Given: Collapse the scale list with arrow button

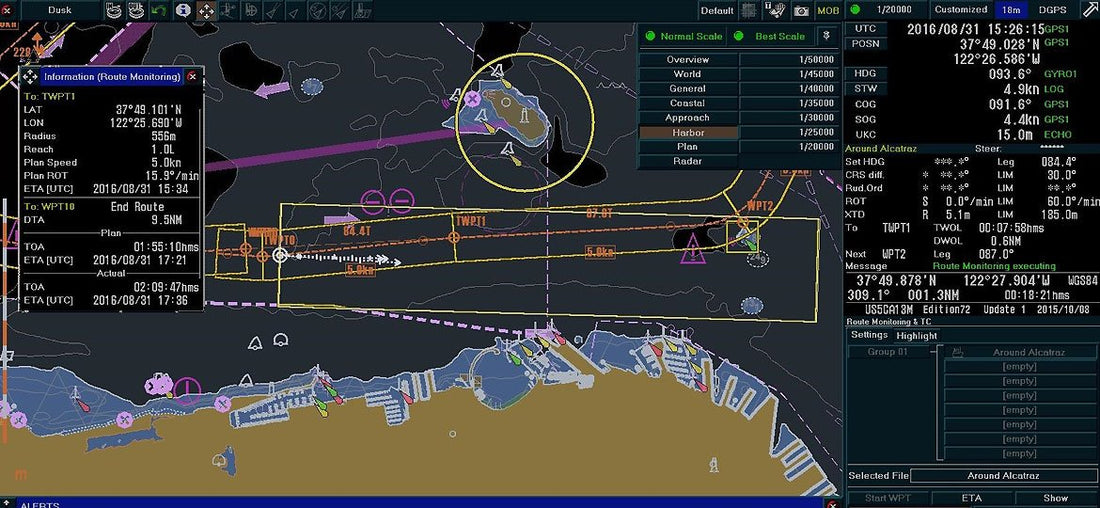Looking at the screenshot, I should coord(827,37).
